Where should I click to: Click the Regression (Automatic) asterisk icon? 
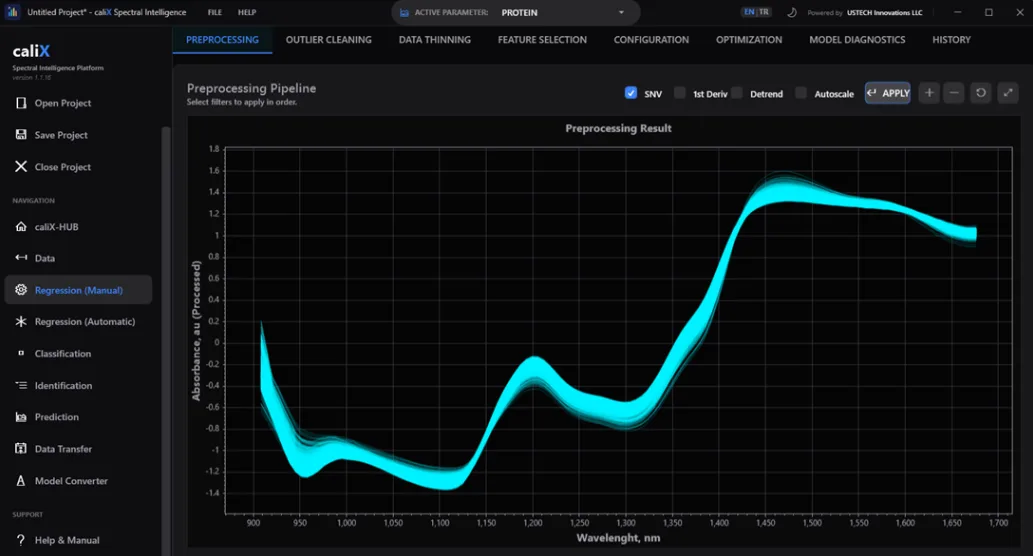tap(21, 321)
